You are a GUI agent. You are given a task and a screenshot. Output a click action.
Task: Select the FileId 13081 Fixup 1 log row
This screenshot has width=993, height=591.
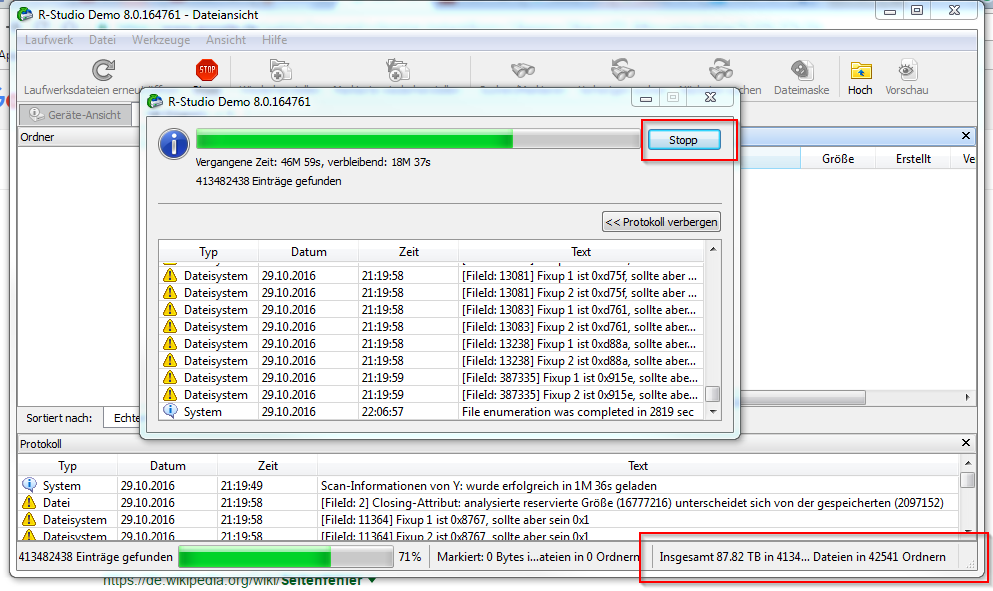point(431,276)
